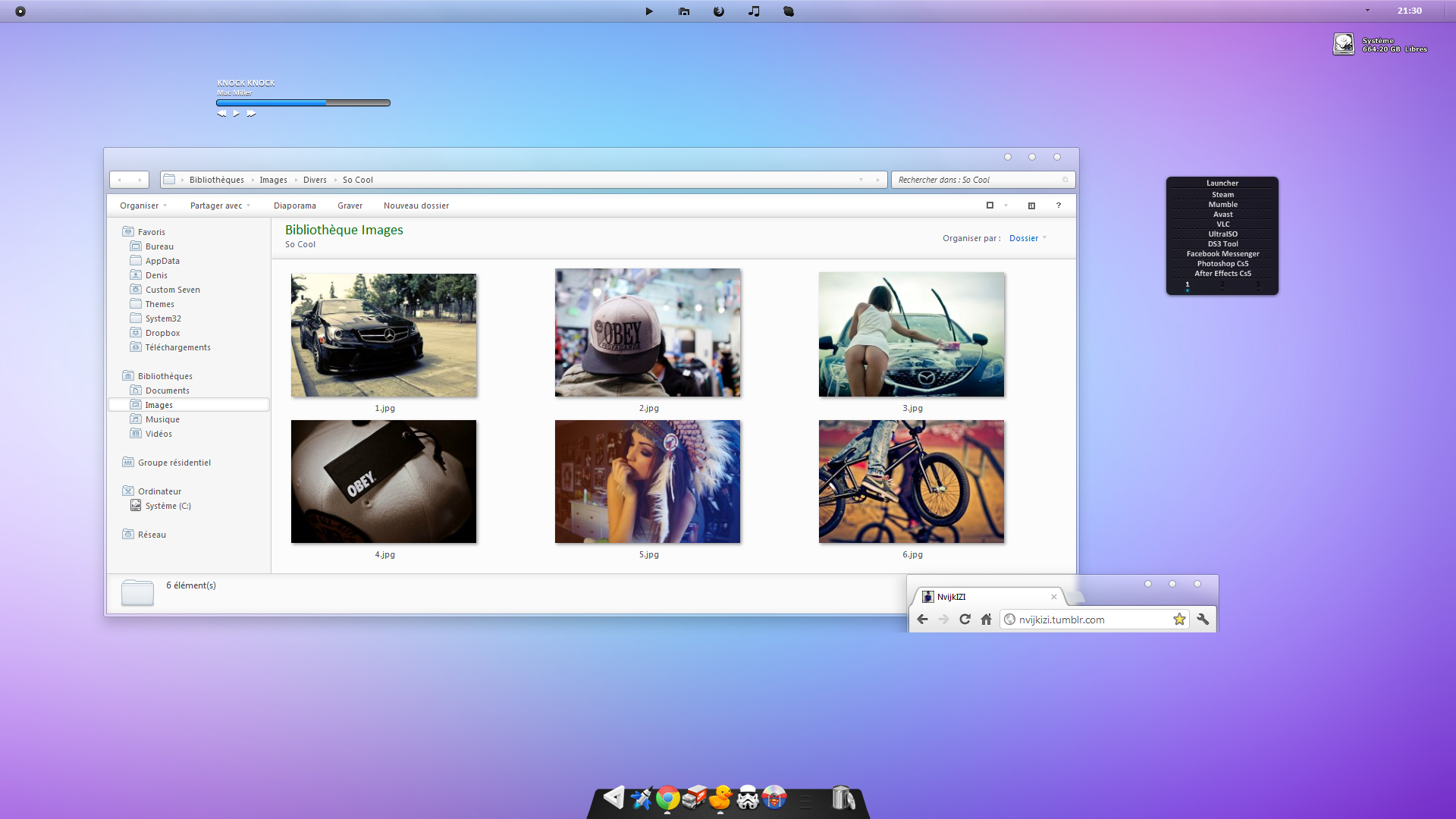Seek in the Knock Knock progress bar
This screenshot has width=1456, height=819.
(x=303, y=102)
